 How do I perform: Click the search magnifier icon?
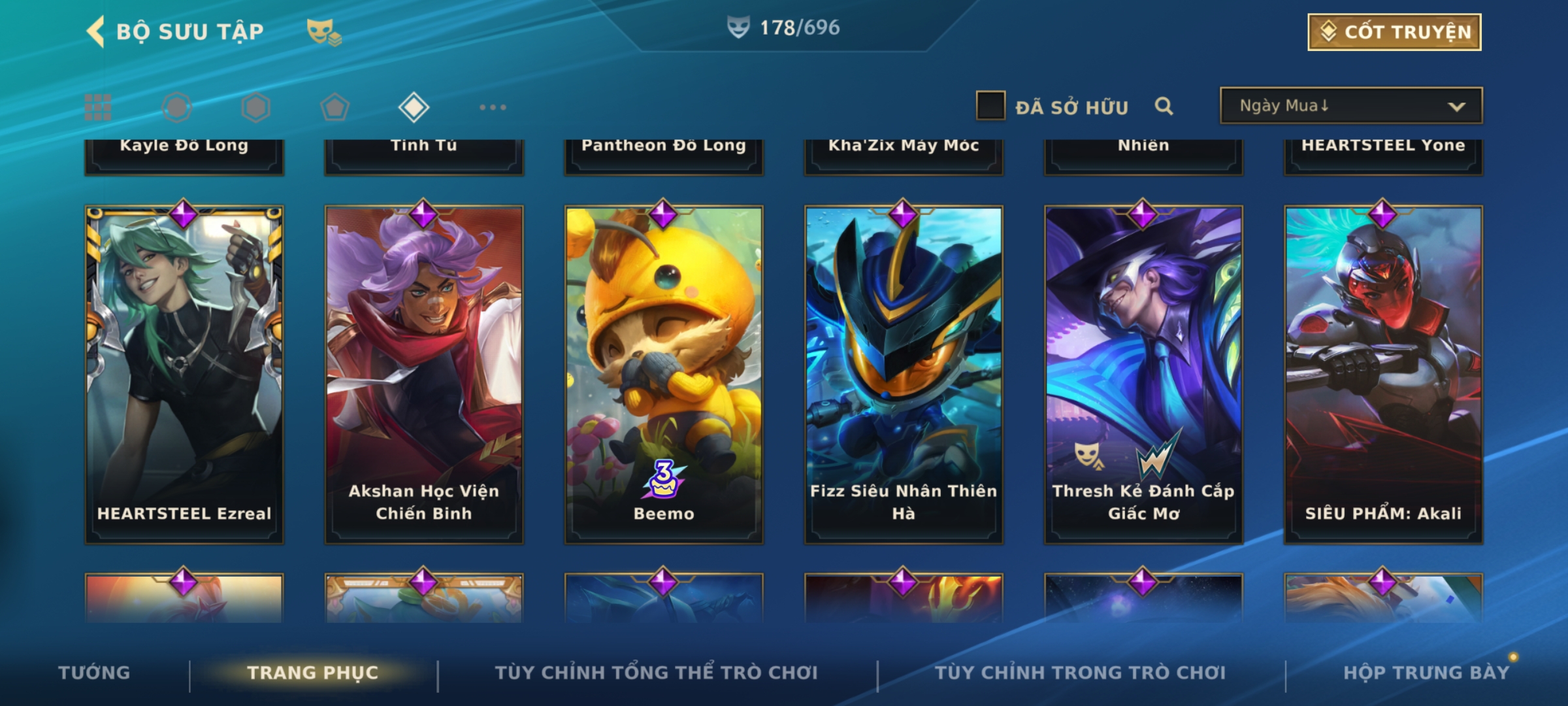(x=1164, y=106)
